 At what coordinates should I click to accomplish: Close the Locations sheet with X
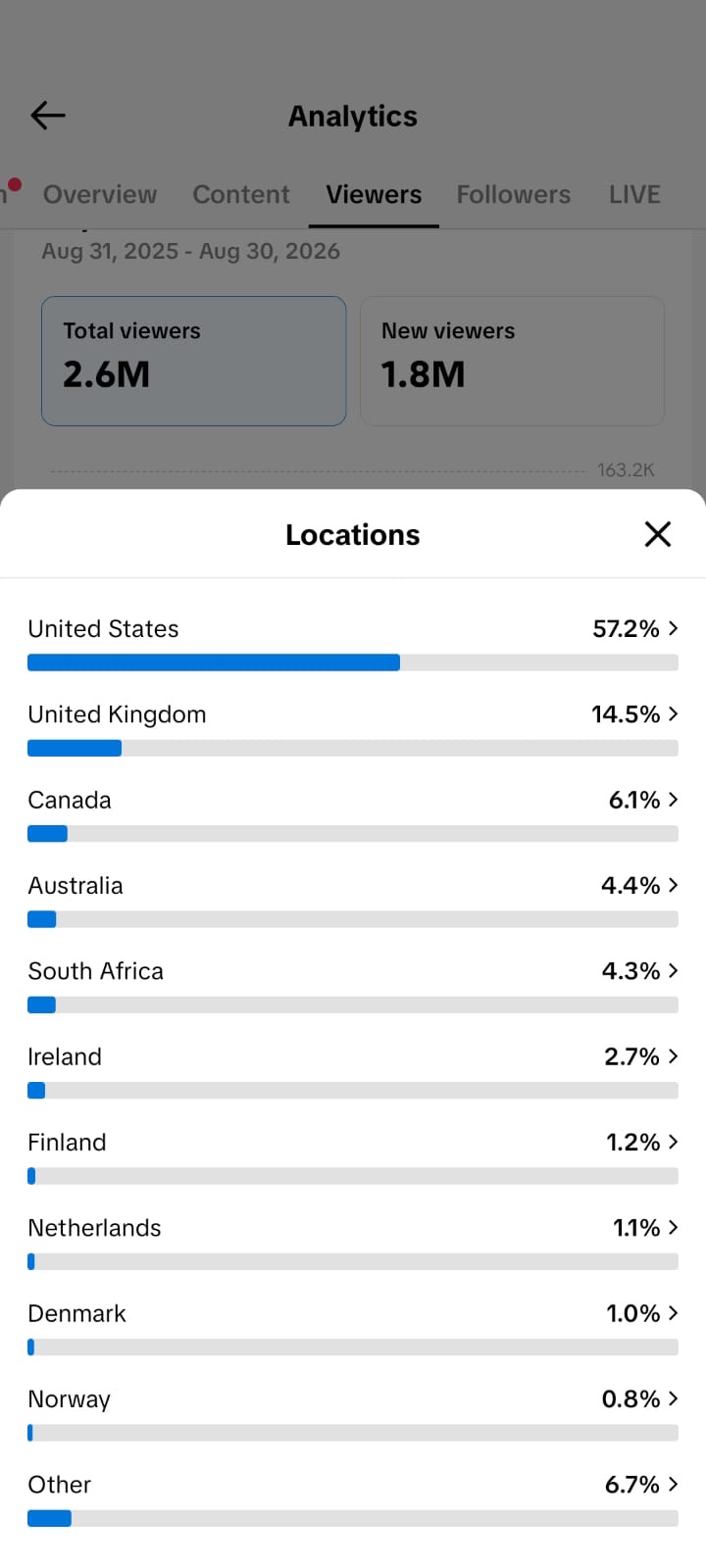[658, 534]
